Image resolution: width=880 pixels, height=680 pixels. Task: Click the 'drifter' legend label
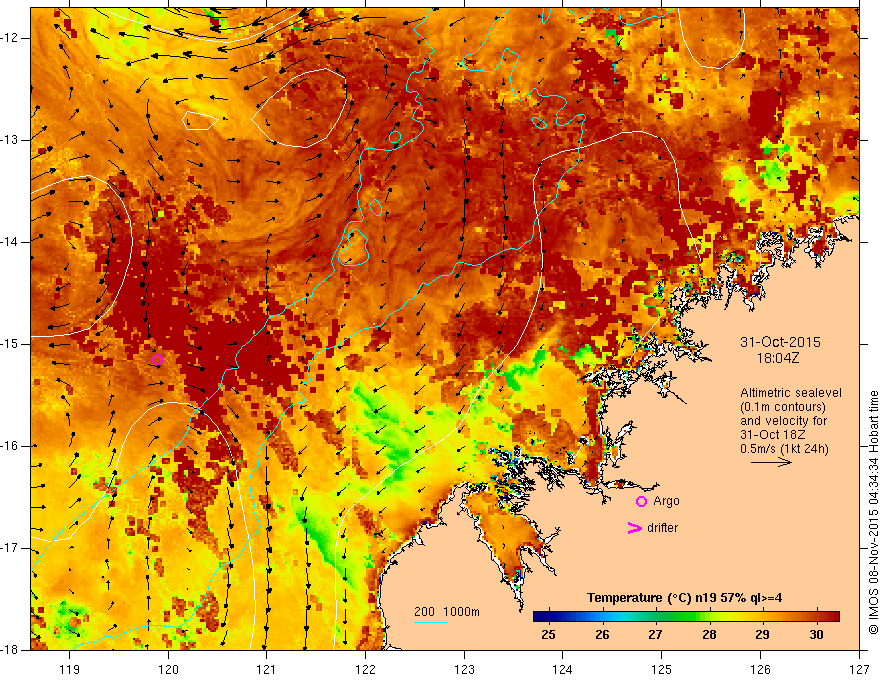pyautogui.click(x=662, y=528)
